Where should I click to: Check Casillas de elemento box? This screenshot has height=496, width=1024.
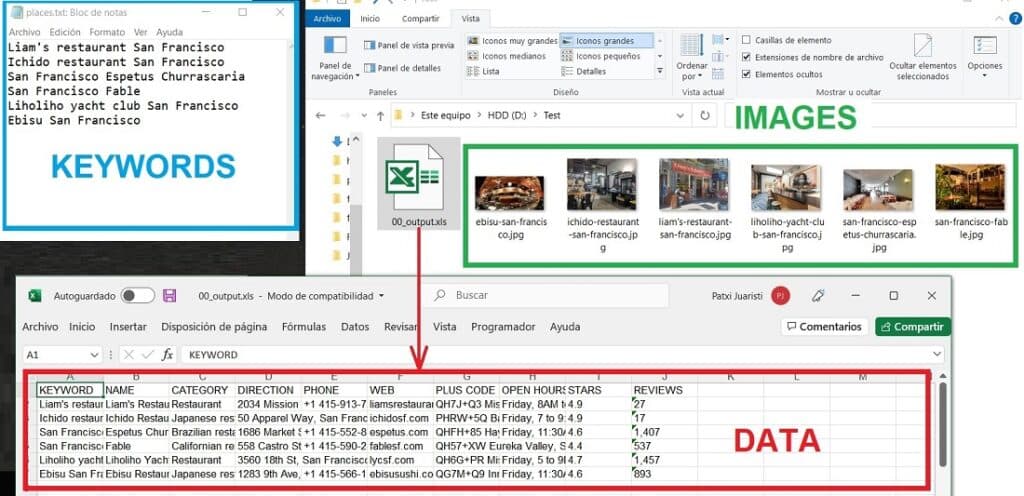click(746, 40)
